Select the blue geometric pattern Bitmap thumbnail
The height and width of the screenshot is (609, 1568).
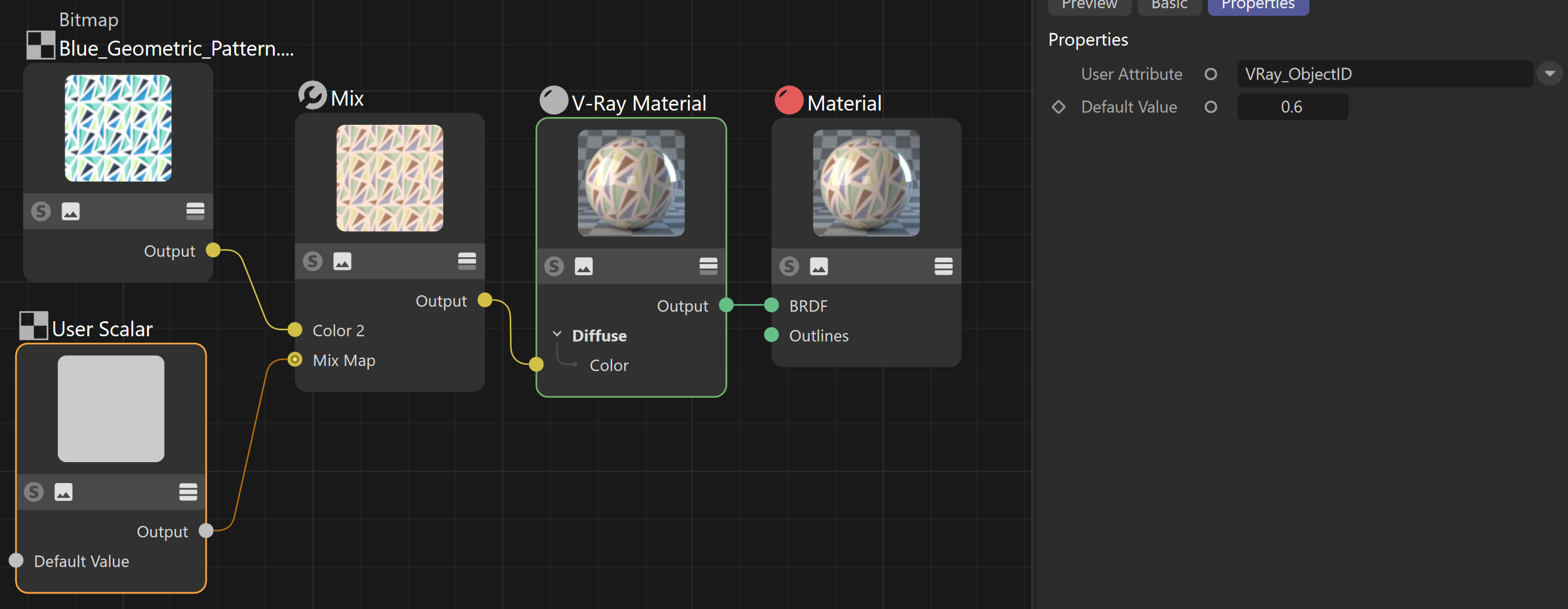tap(118, 128)
